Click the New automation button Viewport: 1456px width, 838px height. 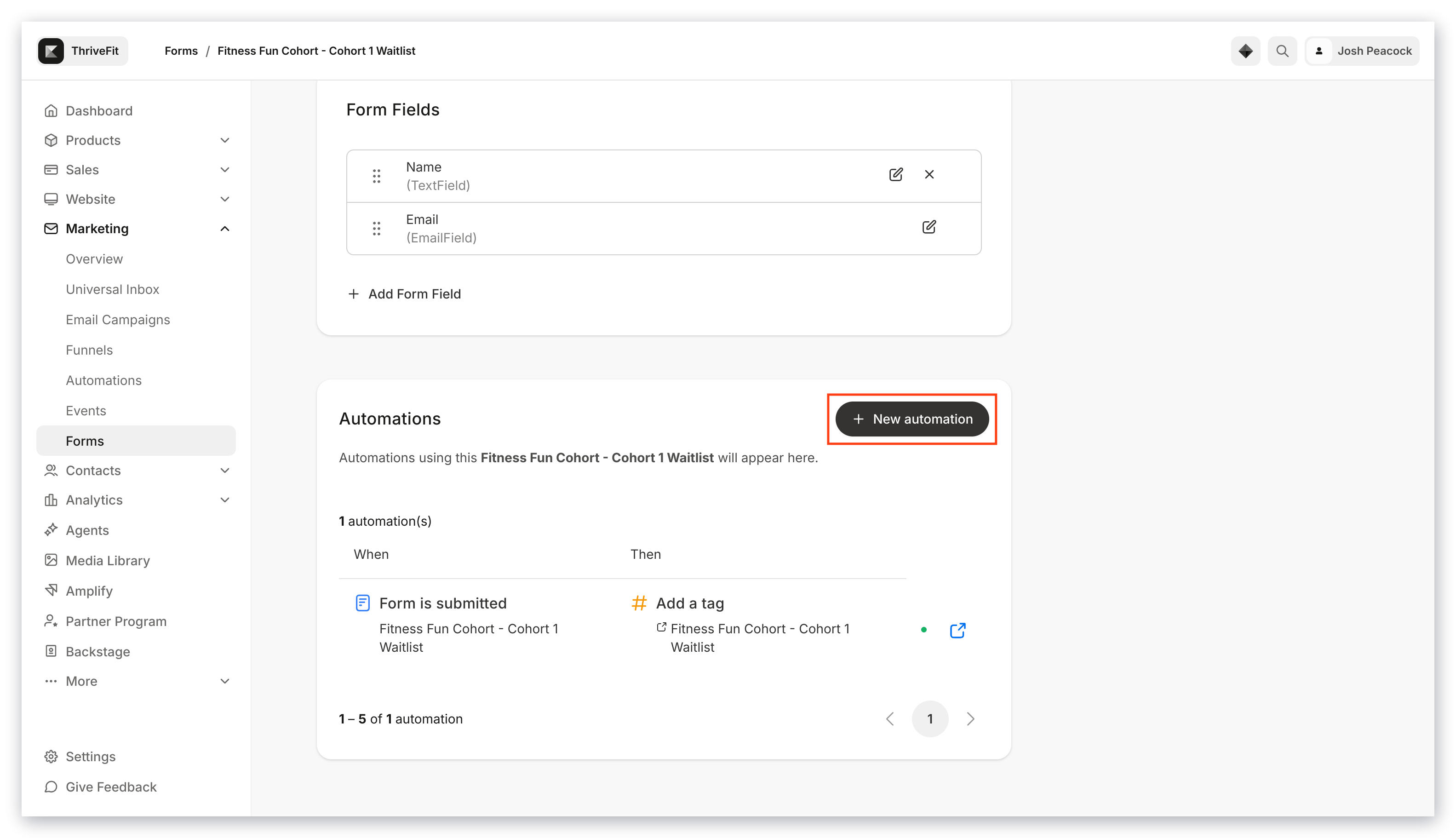coord(911,419)
